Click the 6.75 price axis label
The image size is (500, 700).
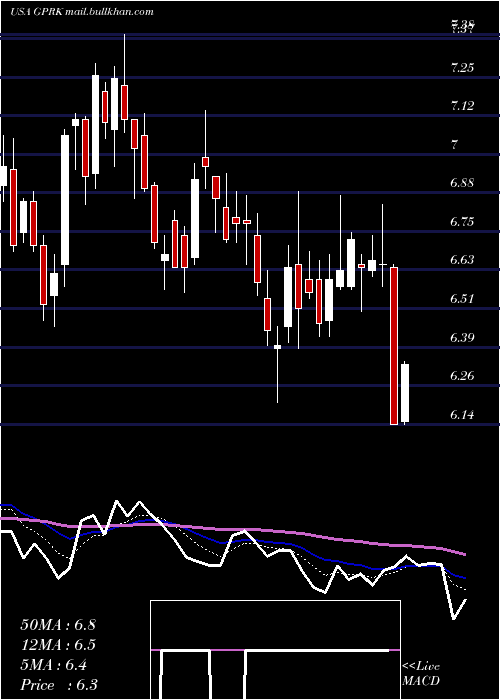pyautogui.click(x=462, y=222)
